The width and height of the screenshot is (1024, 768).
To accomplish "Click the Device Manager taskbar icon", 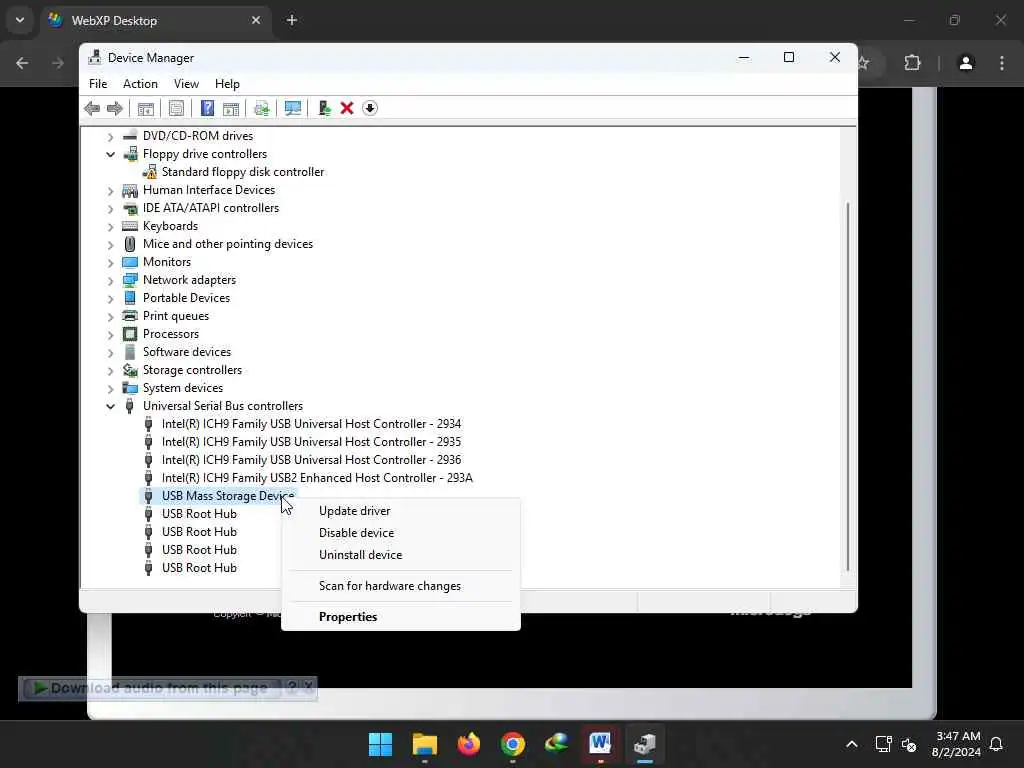I will pyautogui.click(x=645, y=744).
